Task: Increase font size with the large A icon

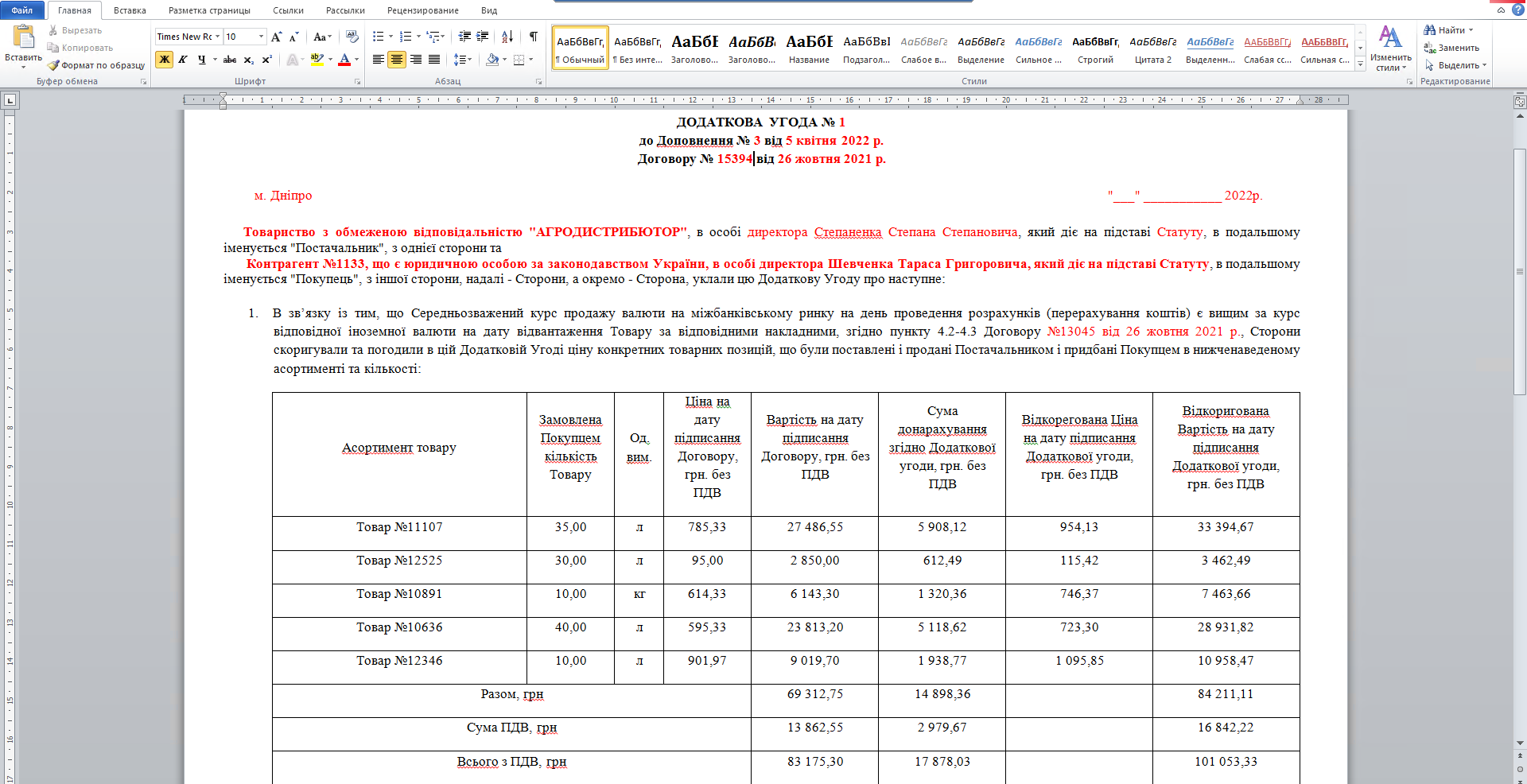Action: click(x=276, y=37)
